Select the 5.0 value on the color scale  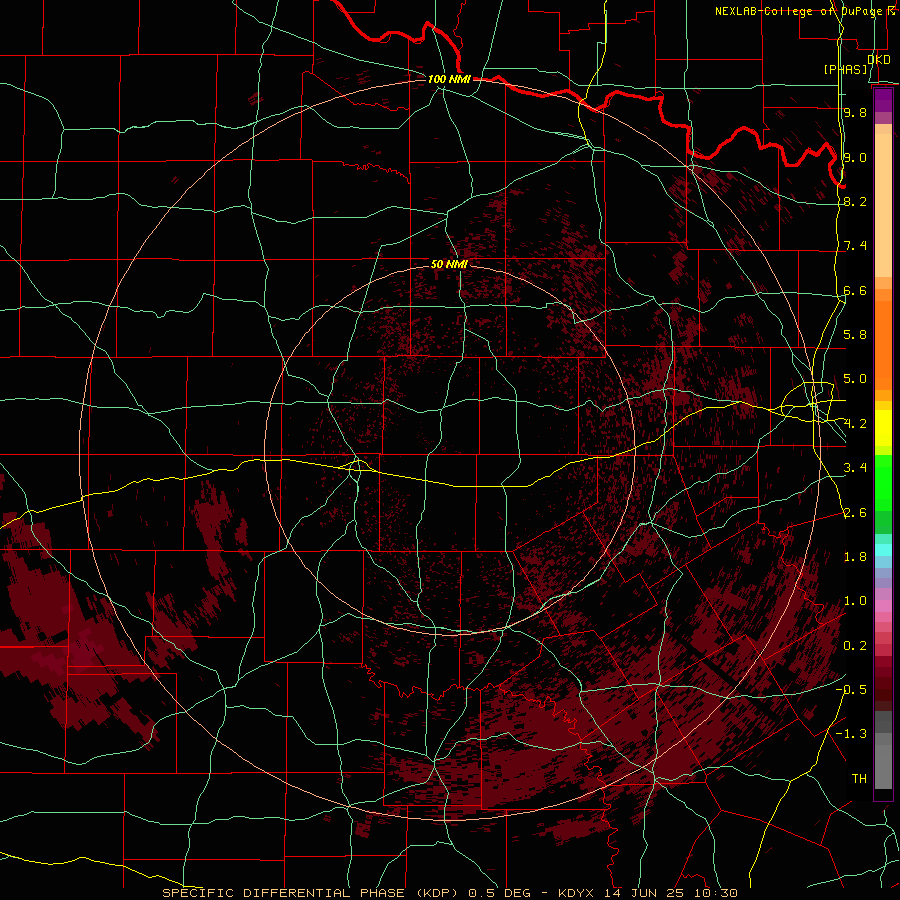coord(855,379)
